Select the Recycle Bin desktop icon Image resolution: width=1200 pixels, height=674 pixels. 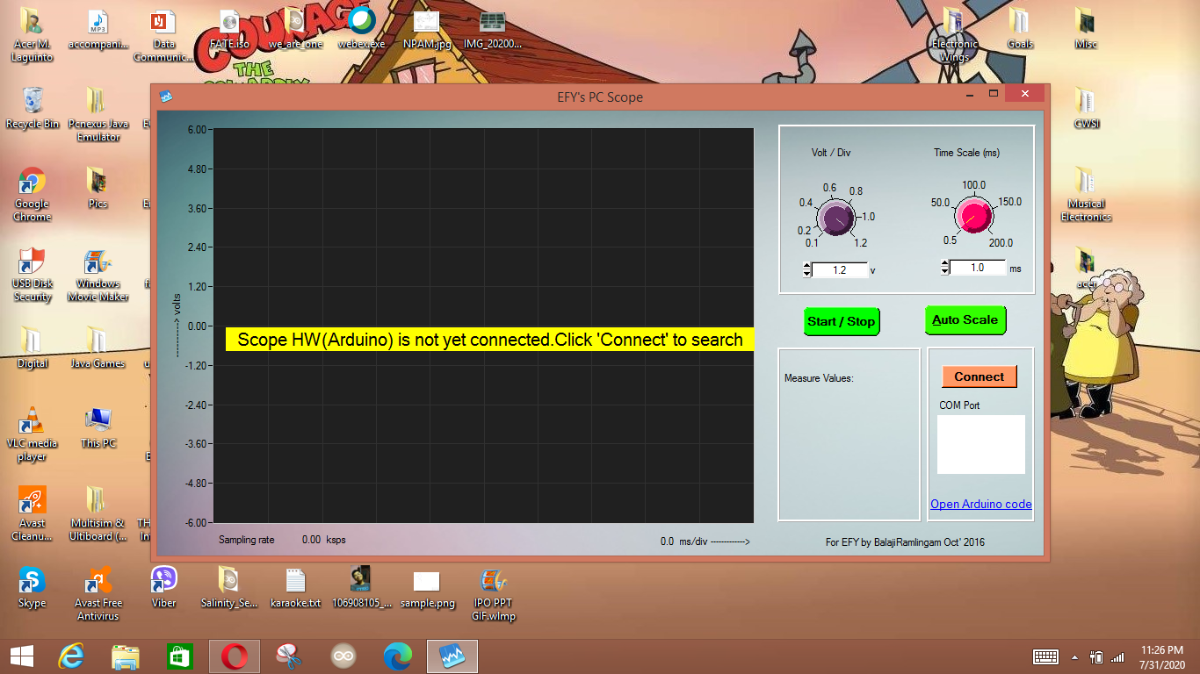33,108
